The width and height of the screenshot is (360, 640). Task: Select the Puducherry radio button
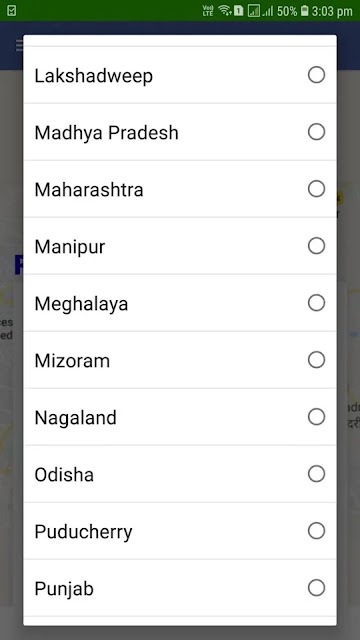[316, 531]
